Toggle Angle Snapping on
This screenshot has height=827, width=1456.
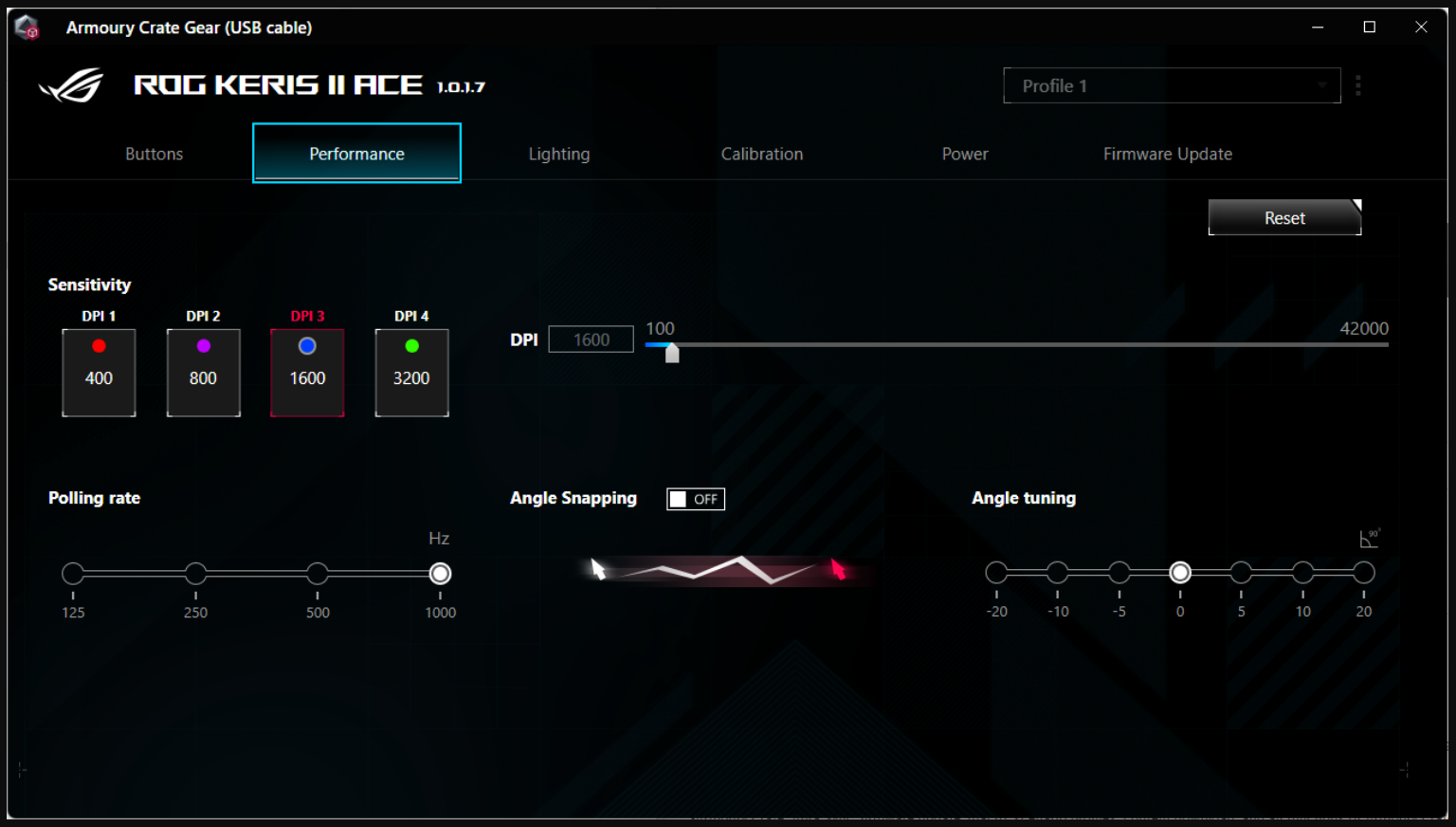[696, 499]
